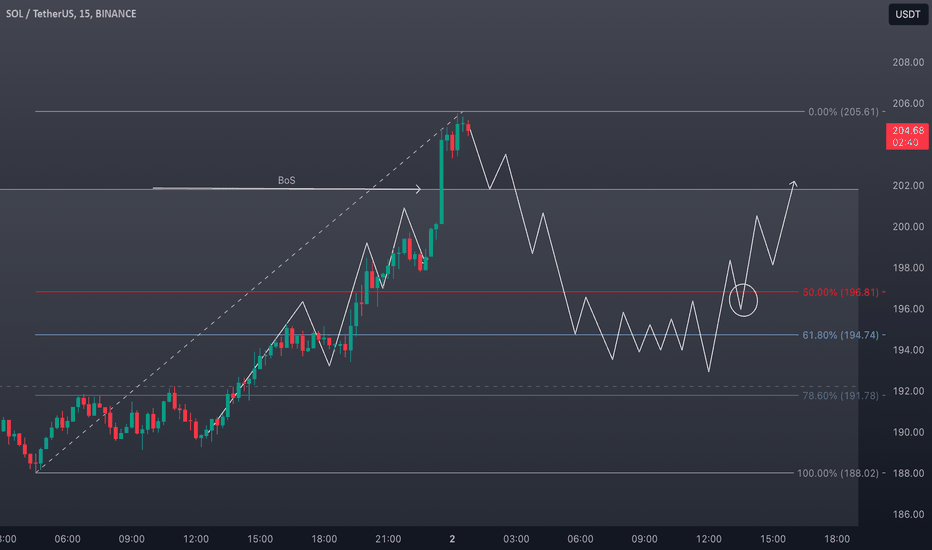
Task: Click the 186.00 price axis label
Action: (x=908, y=514)
